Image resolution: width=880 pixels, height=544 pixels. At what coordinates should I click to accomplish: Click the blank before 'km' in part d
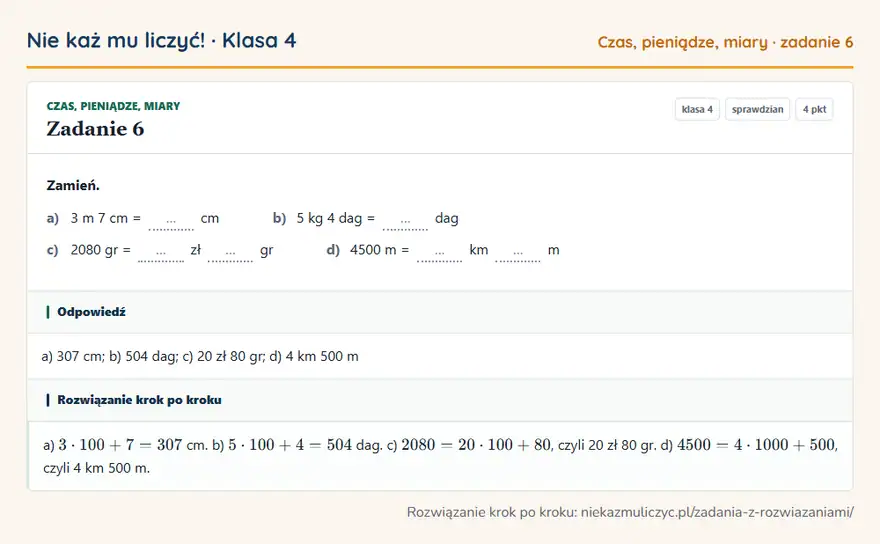pos(439,253)
